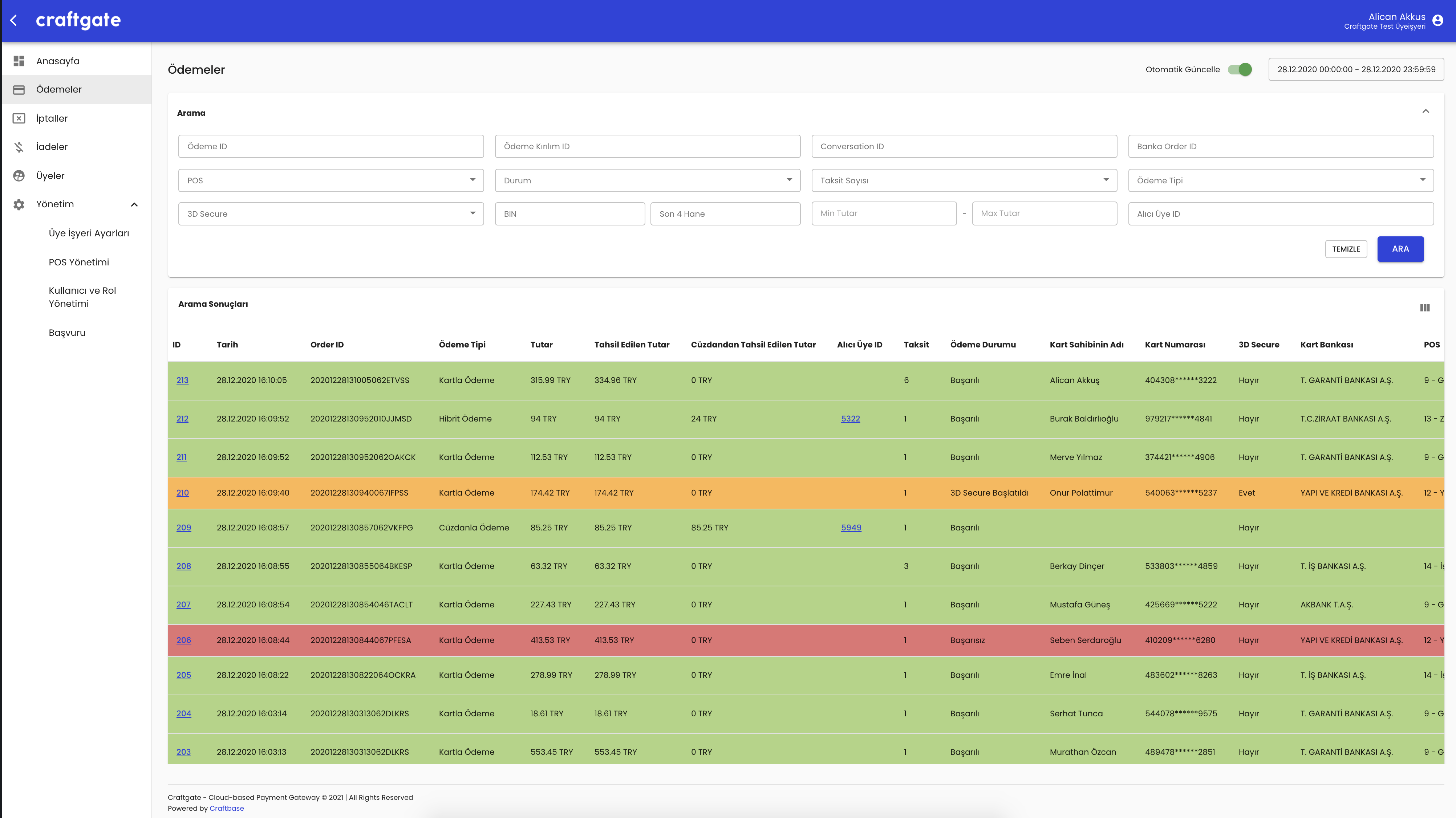
Task: Open the POS dropdown
Action: coord(330,180)
